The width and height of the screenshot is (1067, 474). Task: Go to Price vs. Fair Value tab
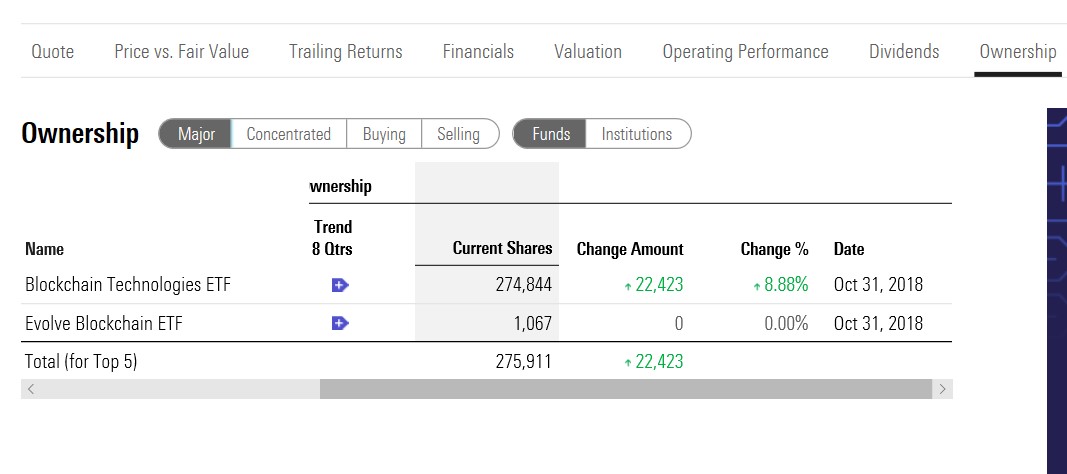click(182, 52)
